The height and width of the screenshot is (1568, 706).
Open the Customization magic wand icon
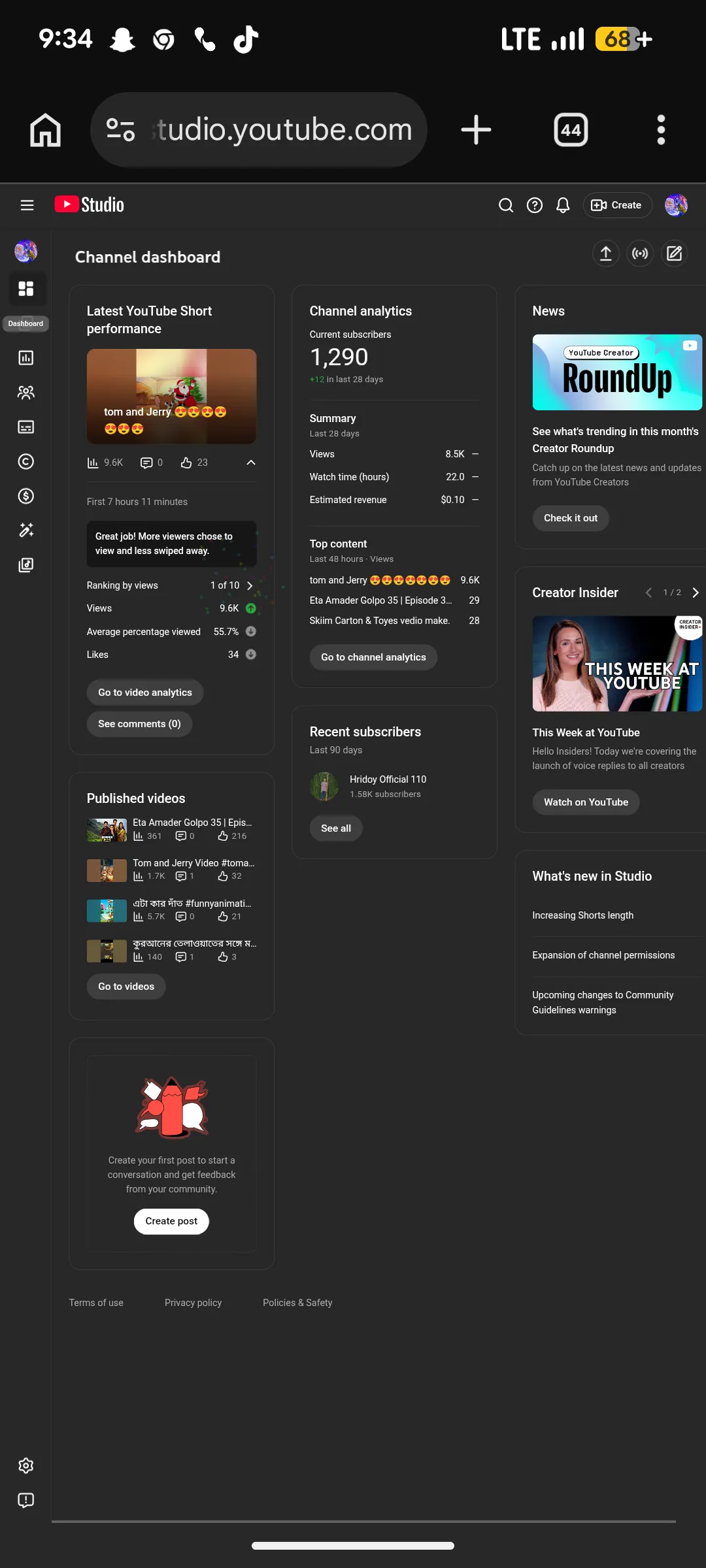click(x=25, y=531)
